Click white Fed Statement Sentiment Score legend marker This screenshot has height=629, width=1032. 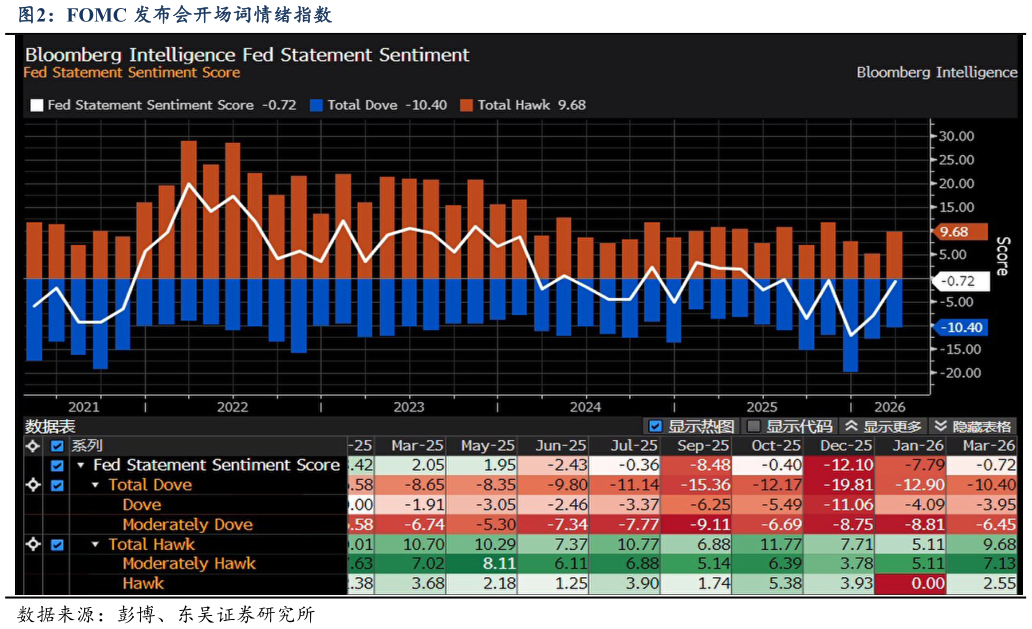(37, 105)
